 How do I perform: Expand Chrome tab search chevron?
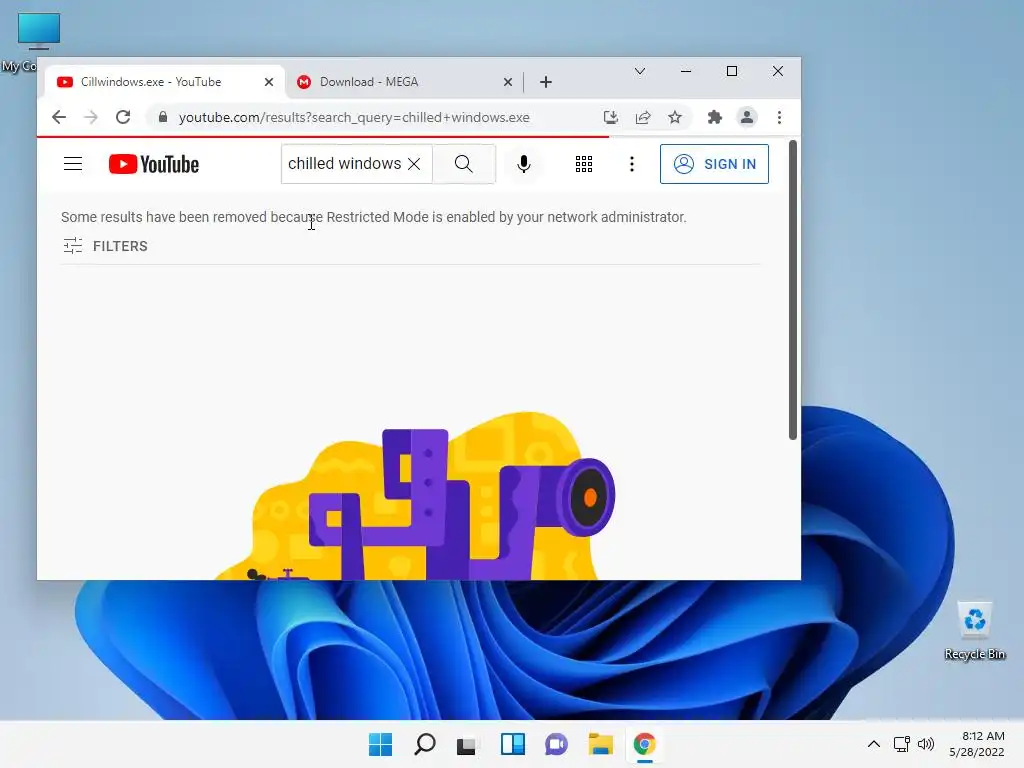640,71
